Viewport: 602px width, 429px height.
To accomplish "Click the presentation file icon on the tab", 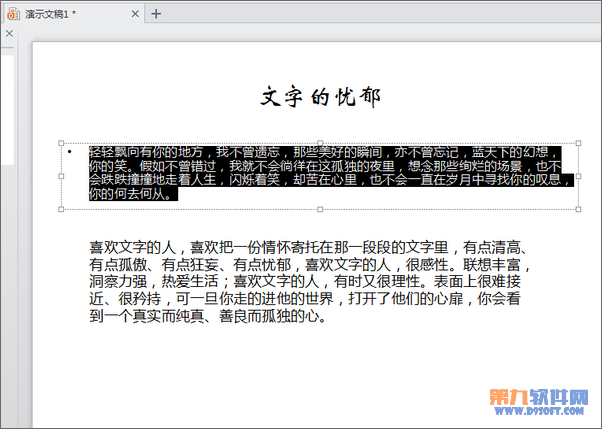I will [x=12, y=13].
